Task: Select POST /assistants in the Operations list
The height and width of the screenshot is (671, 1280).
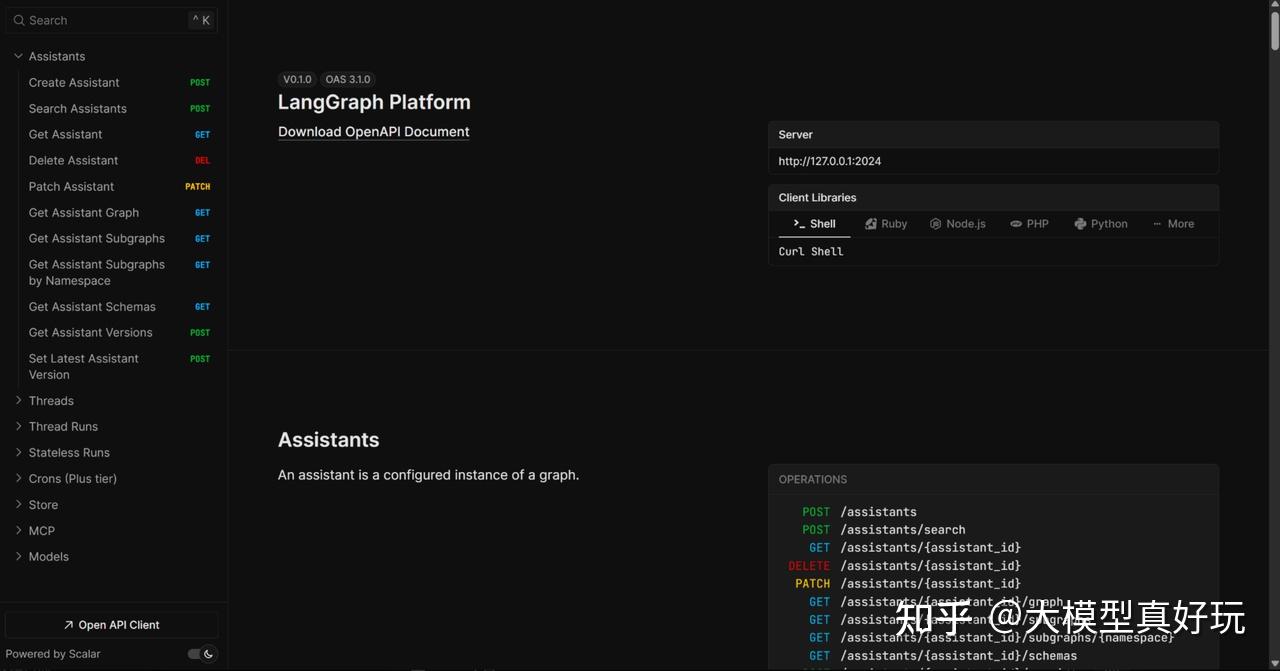Action: [879, 511]
